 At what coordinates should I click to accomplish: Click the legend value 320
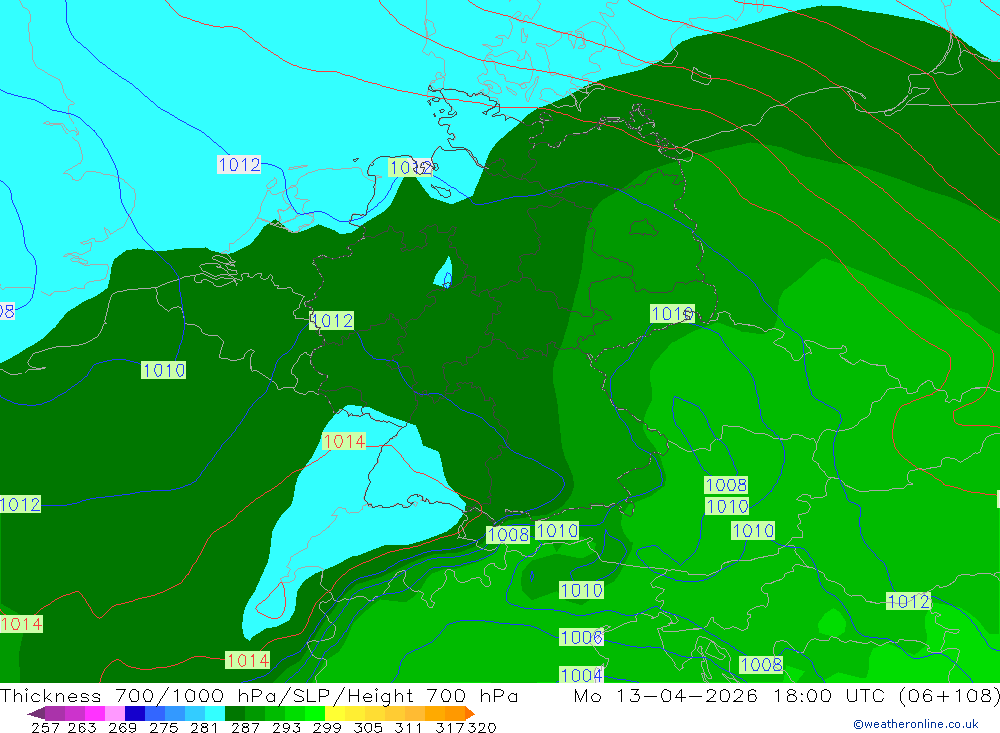(482, 728)
